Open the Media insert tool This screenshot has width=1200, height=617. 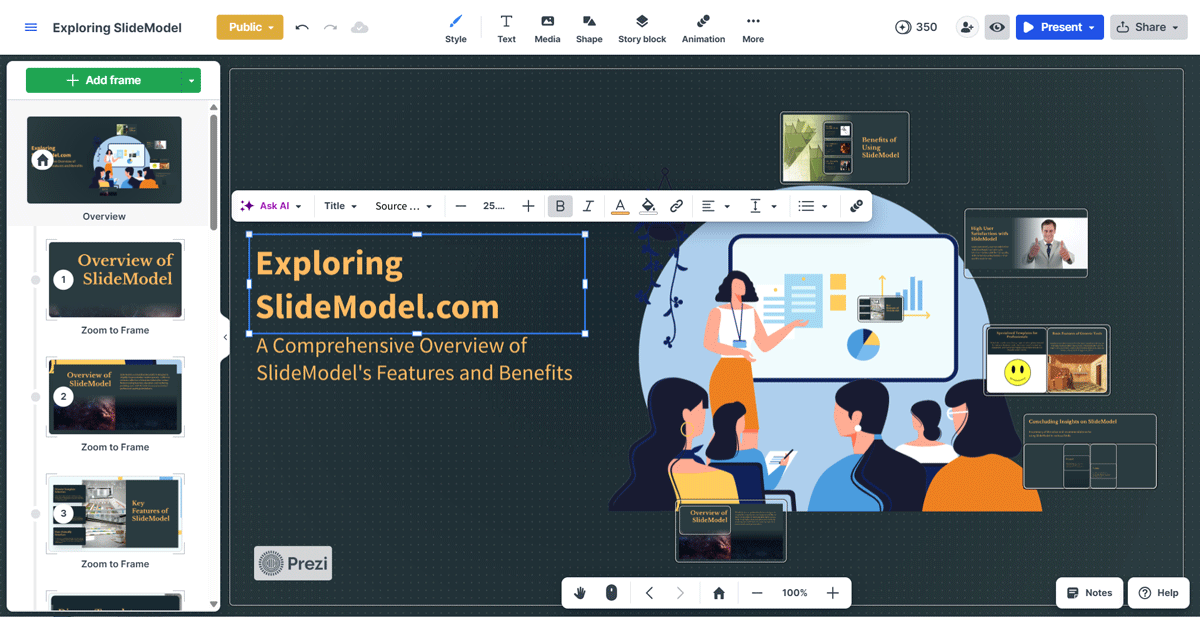tap(547, 27)
